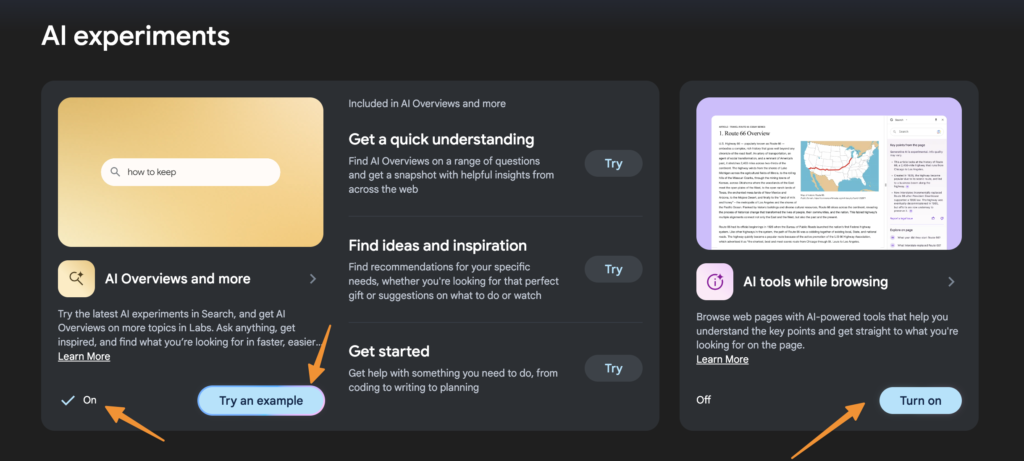Click the AI Overviews sparkle search icon
The height and width of the screenshot is (461, 1024).
(x=77, y=279)
